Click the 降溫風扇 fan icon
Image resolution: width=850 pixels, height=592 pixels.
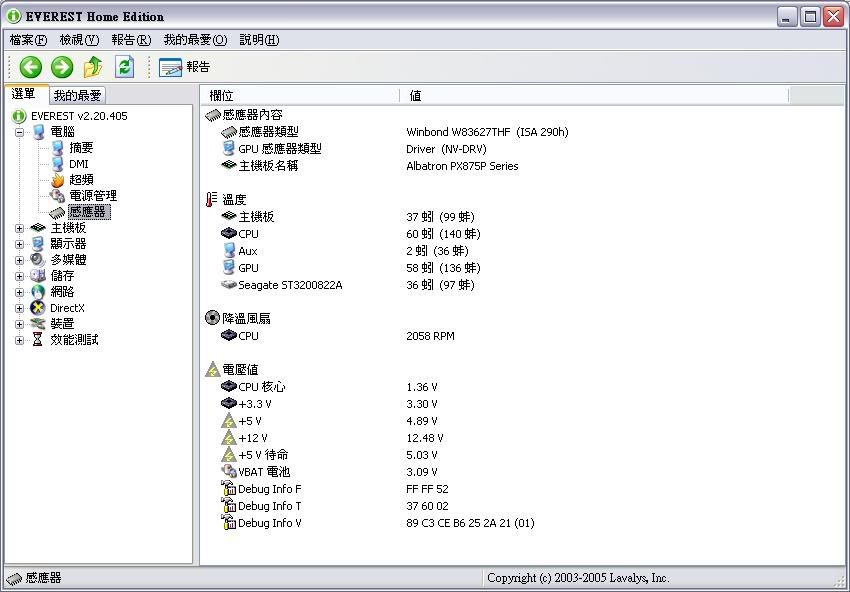click(x=212, y=318)
